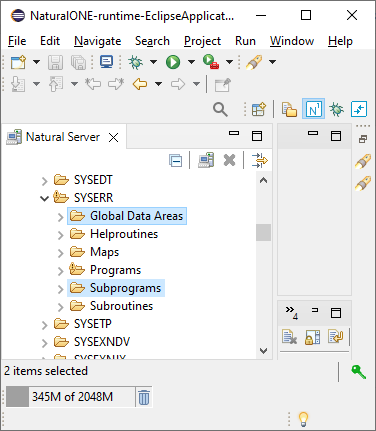Screen dimensions: 376x431
Task: Collapse the SYSERR library node
Action: [x=44, y=199]
